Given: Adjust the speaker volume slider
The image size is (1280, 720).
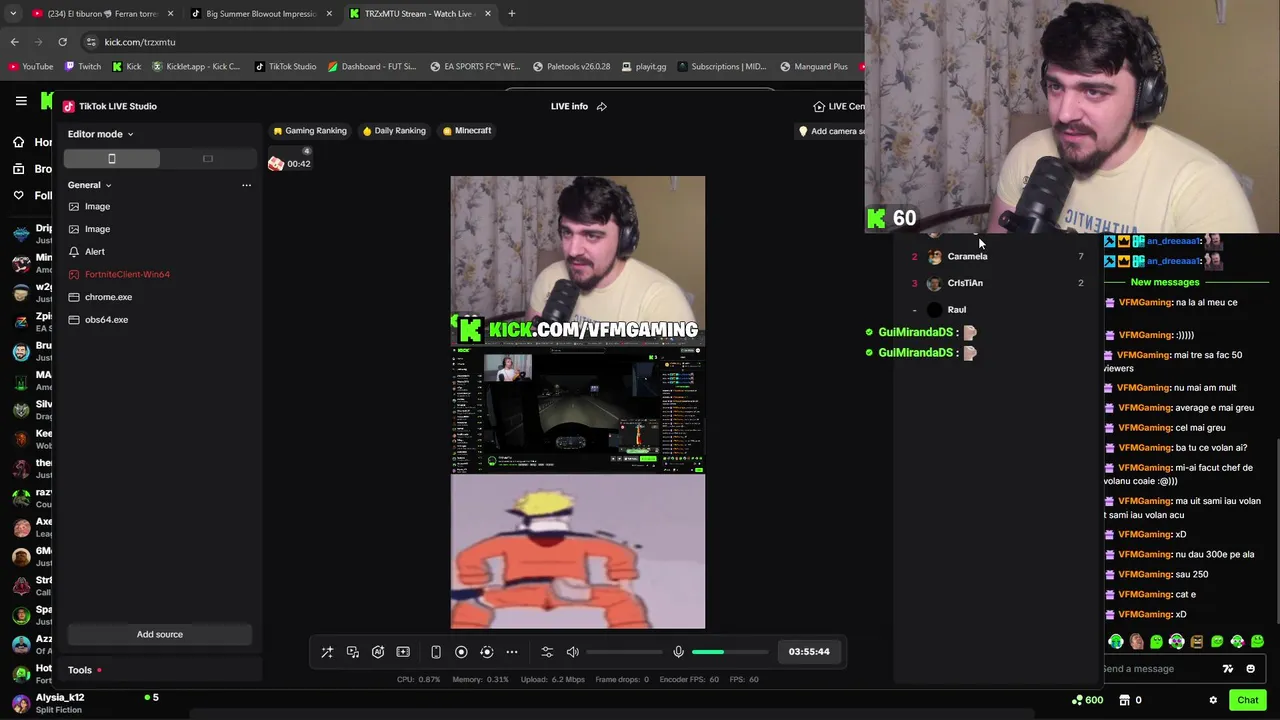Looking at the screenshot, I should click(x=625, y=652).
